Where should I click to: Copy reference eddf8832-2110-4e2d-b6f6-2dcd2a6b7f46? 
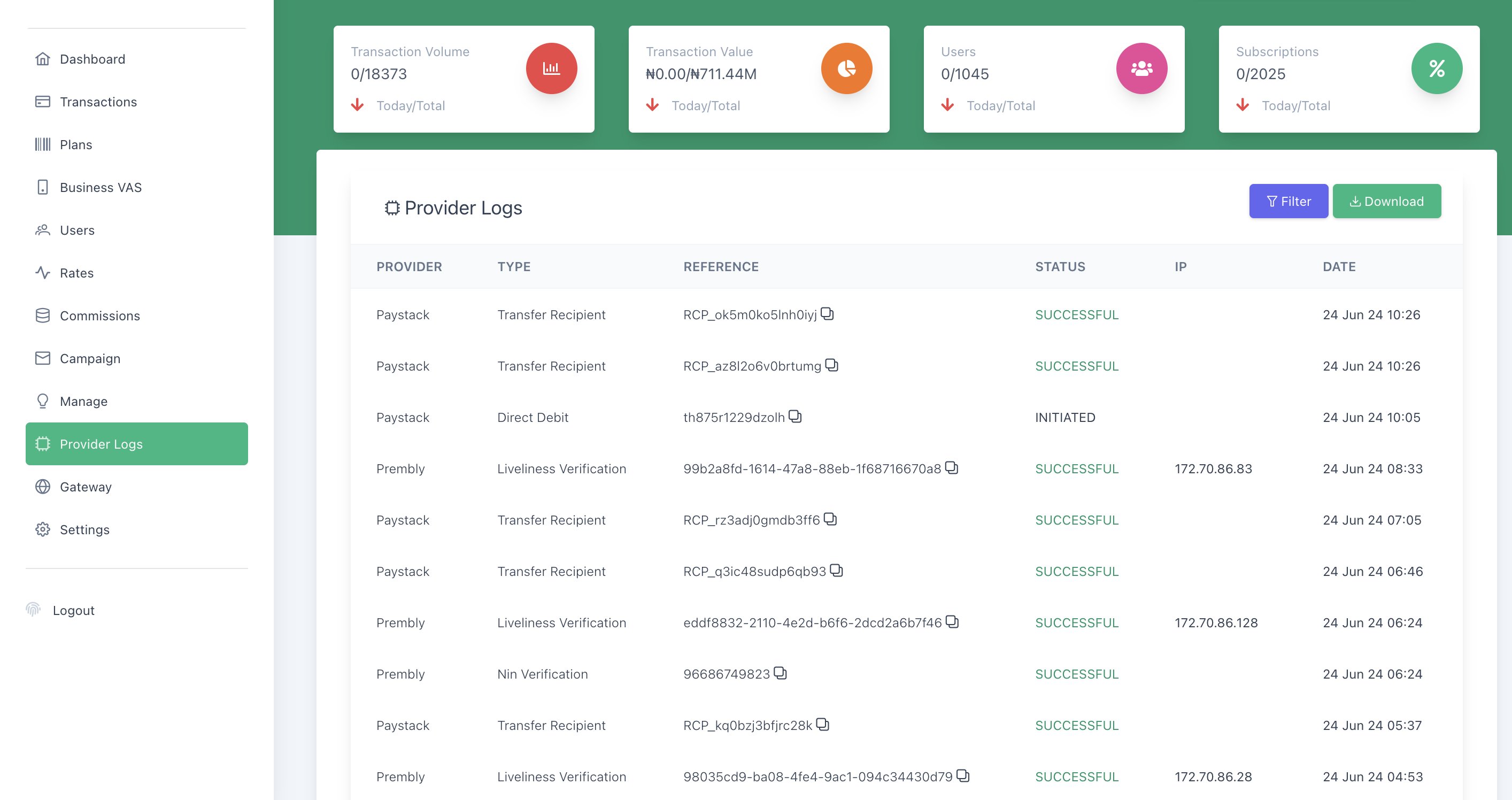coord(952,621)
